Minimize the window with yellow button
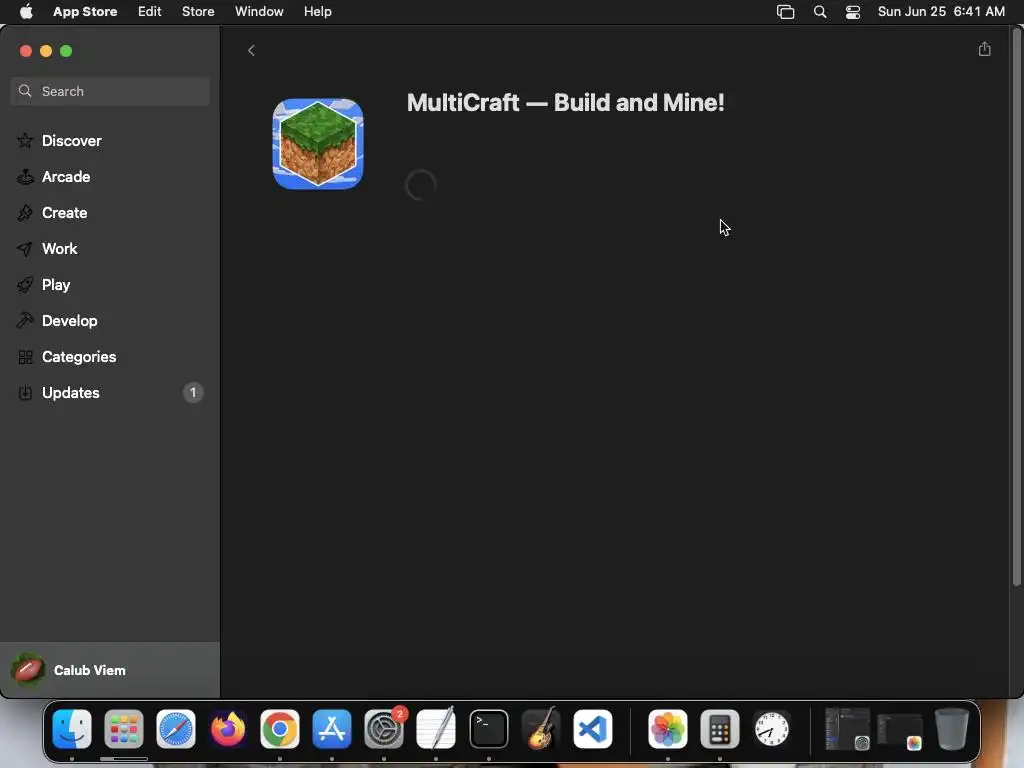The image size is (1024, 768). pyautogui.click(x=46, y=51)
